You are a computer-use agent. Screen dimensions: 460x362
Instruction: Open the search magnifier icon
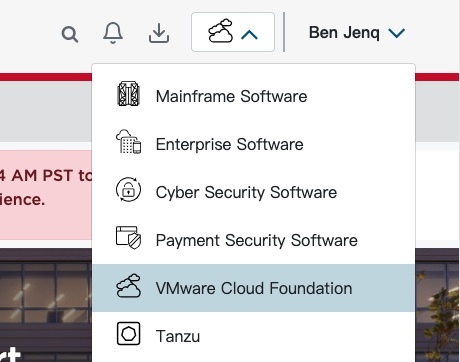point(70,34)
